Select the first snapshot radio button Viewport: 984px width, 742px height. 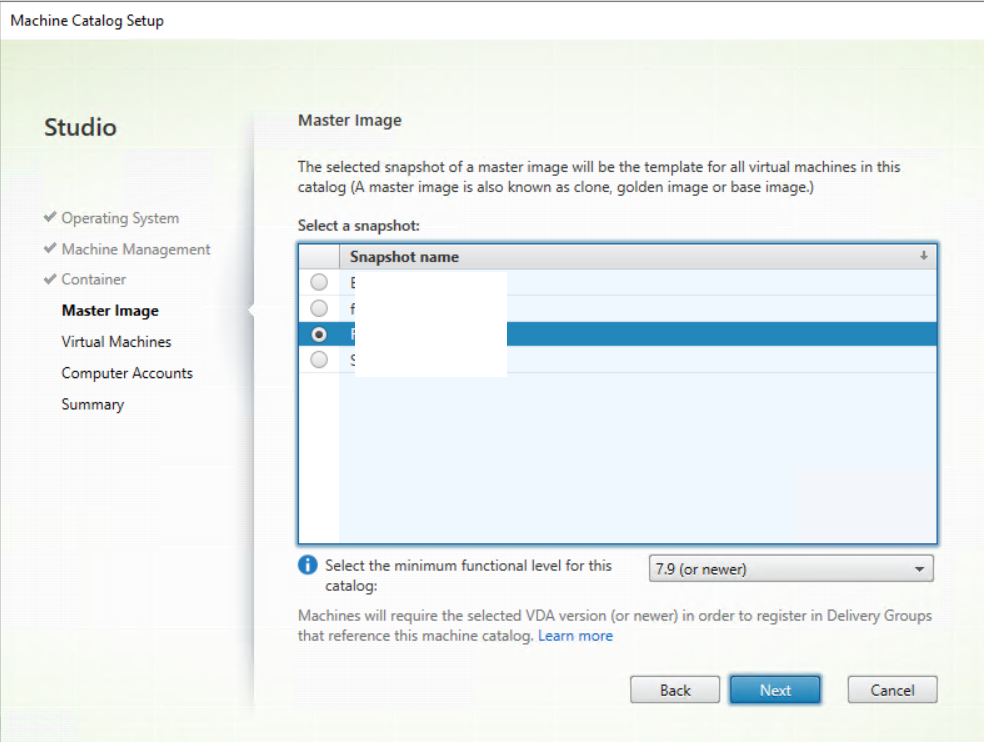[x=319, y=283]
